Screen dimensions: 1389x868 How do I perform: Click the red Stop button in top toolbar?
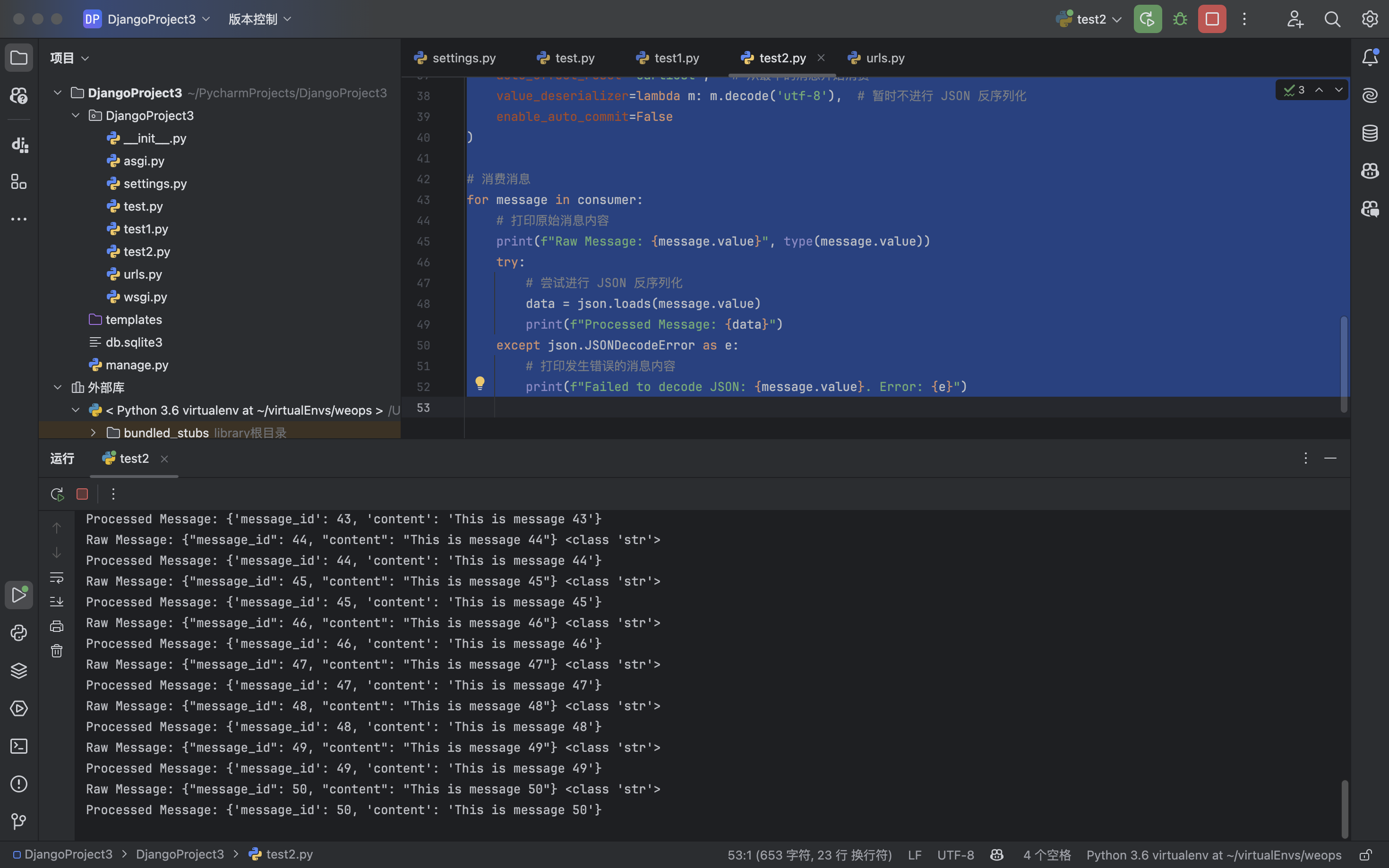point(1211,19)
